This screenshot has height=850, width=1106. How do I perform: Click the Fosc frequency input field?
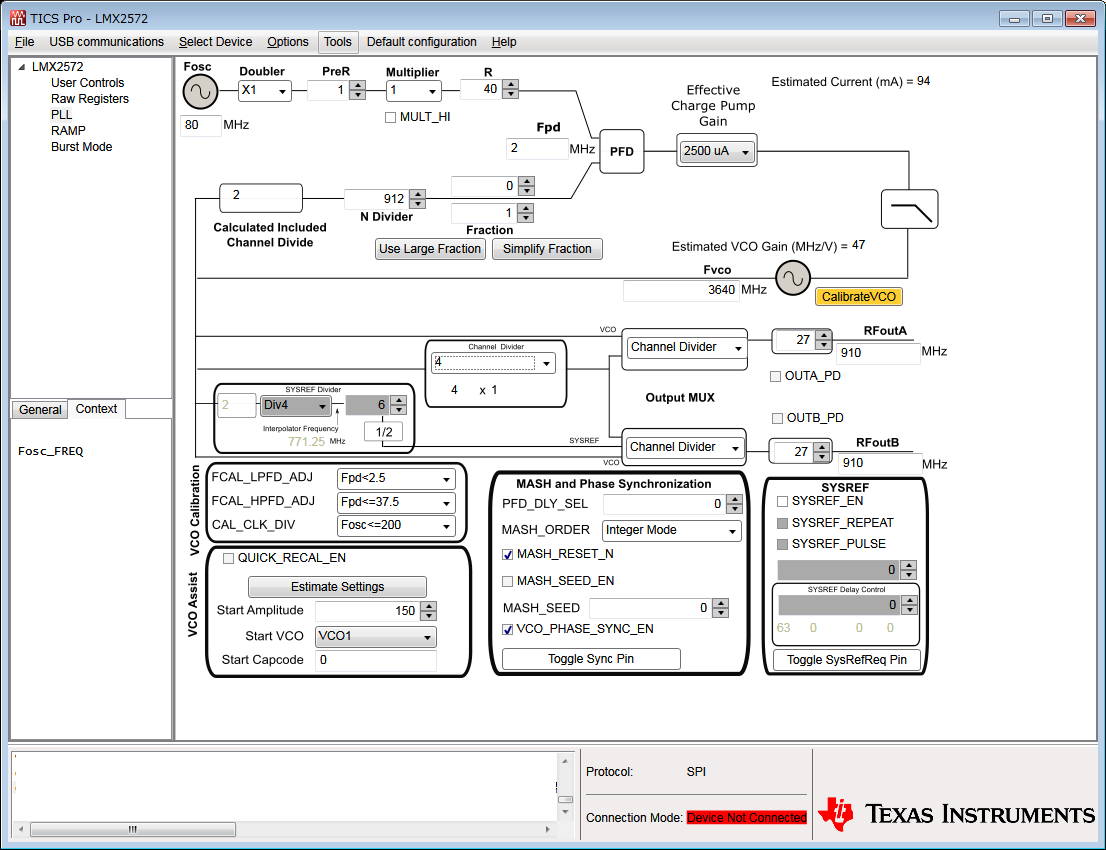[201, 125]
